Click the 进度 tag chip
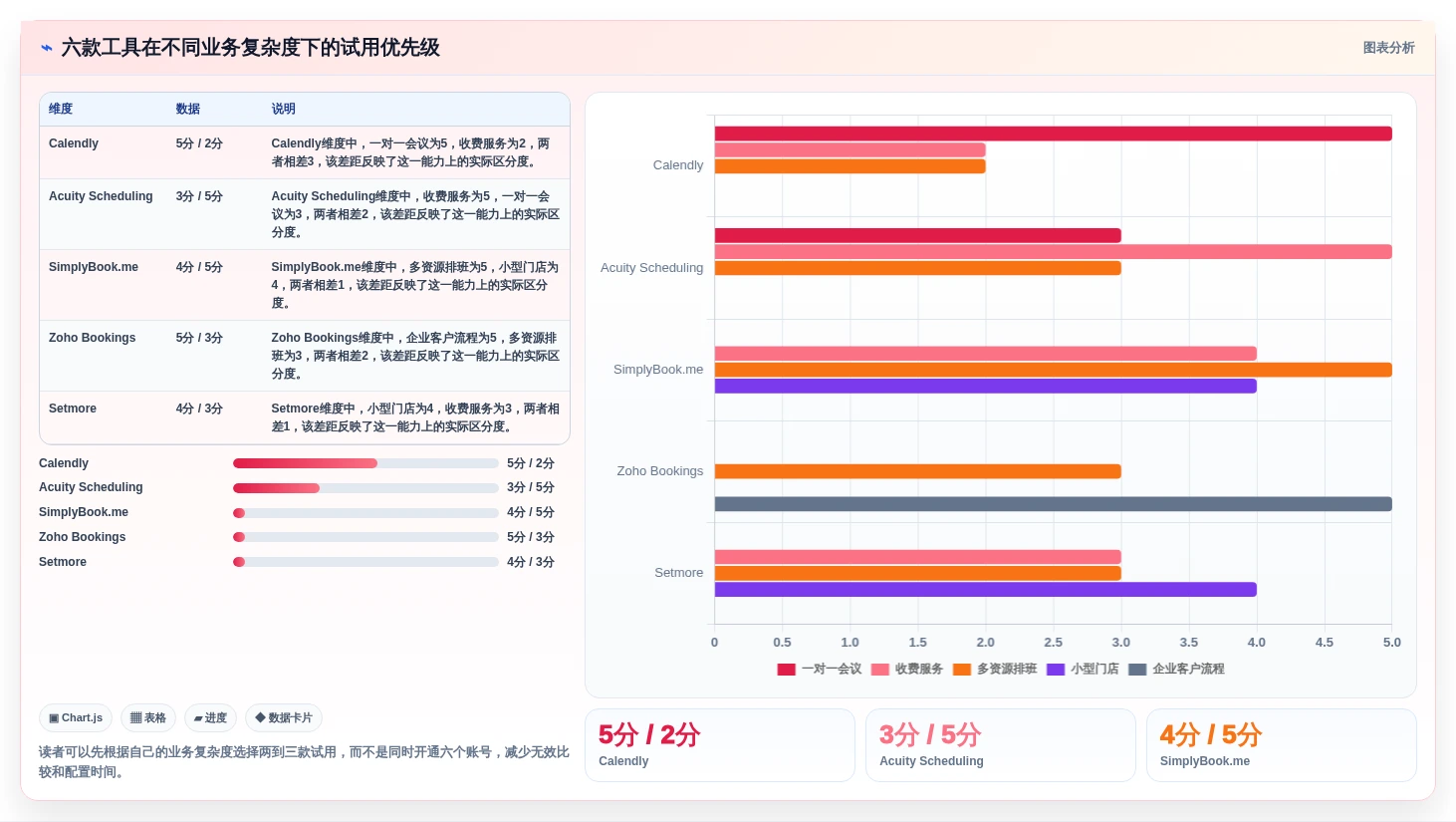 pyautogui.click(x=210, y=717)
